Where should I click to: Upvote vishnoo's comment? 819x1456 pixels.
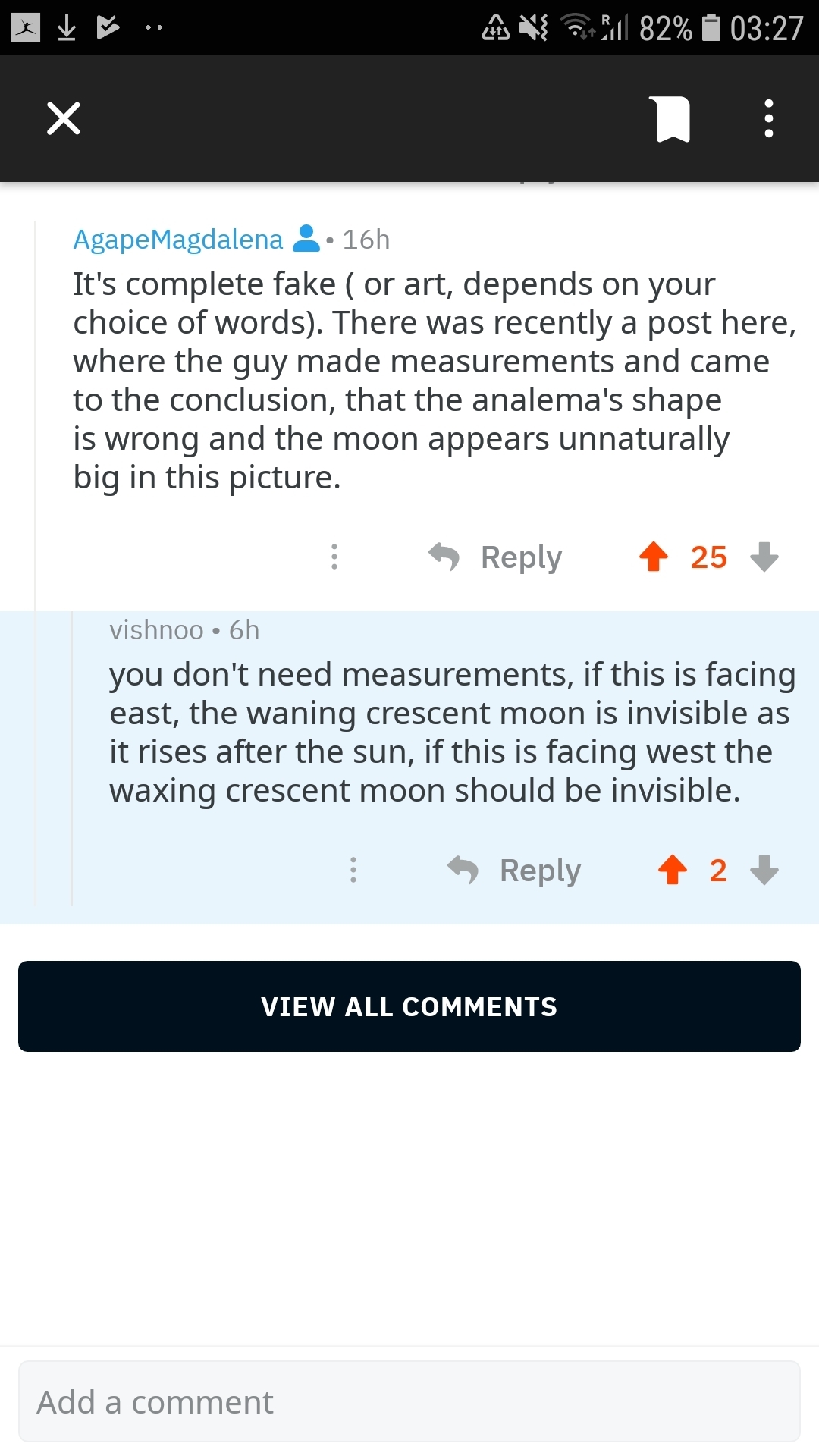click(x=673, y=870)
